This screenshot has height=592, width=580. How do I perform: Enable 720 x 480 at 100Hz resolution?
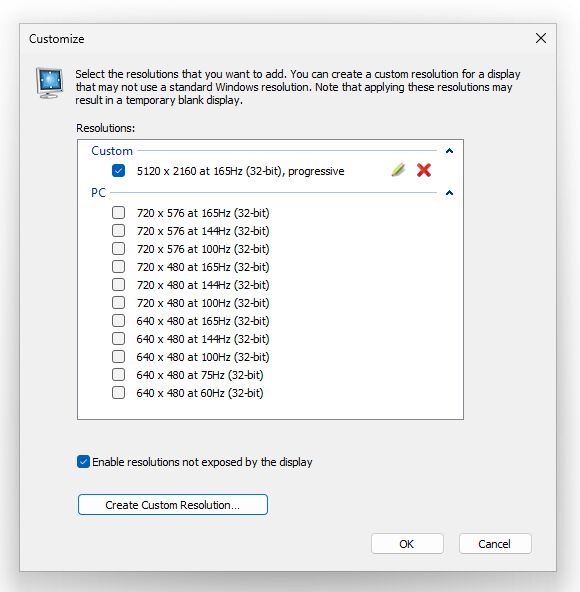[x=119, y=302]
